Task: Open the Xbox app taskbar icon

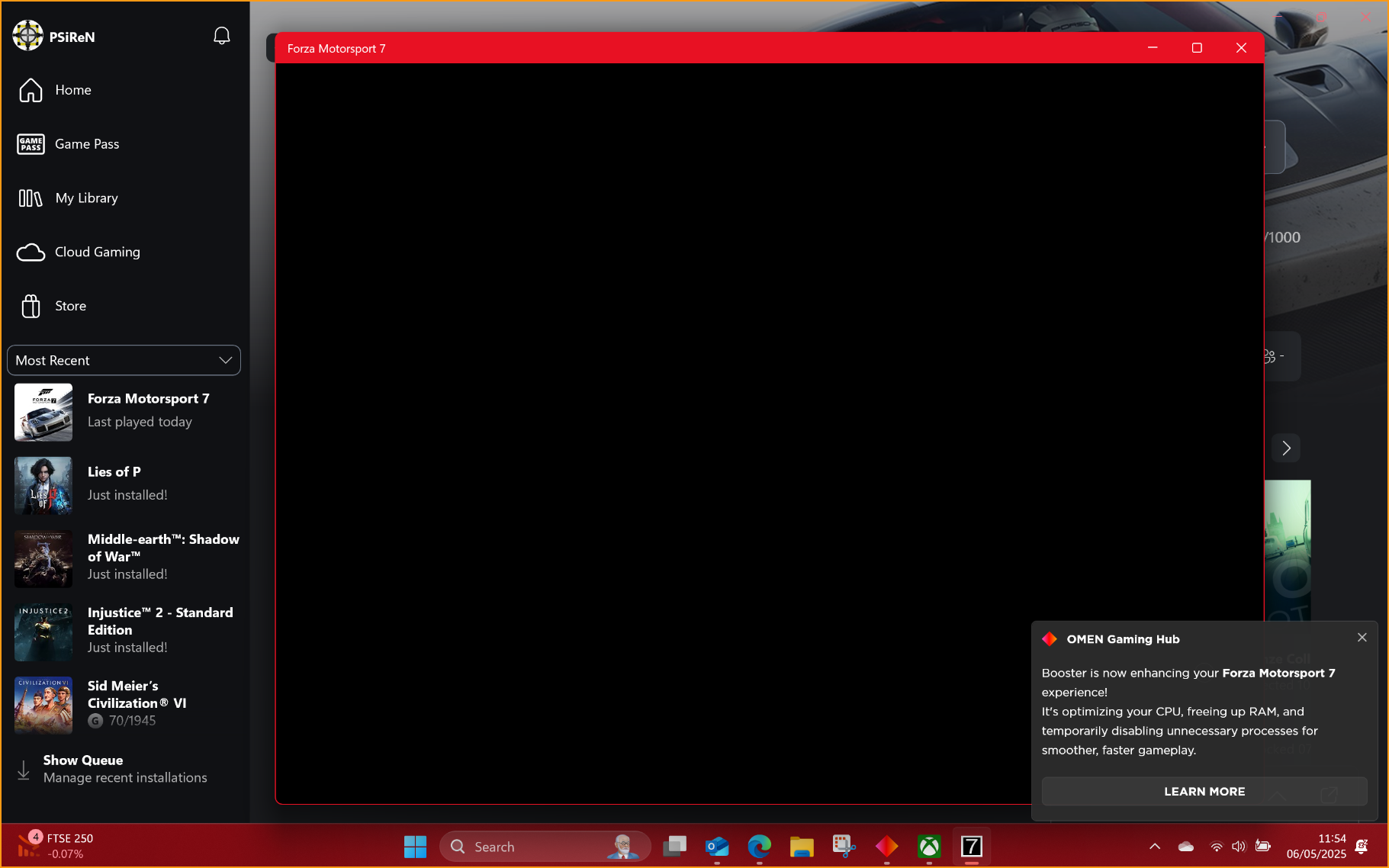Action: 929,847
